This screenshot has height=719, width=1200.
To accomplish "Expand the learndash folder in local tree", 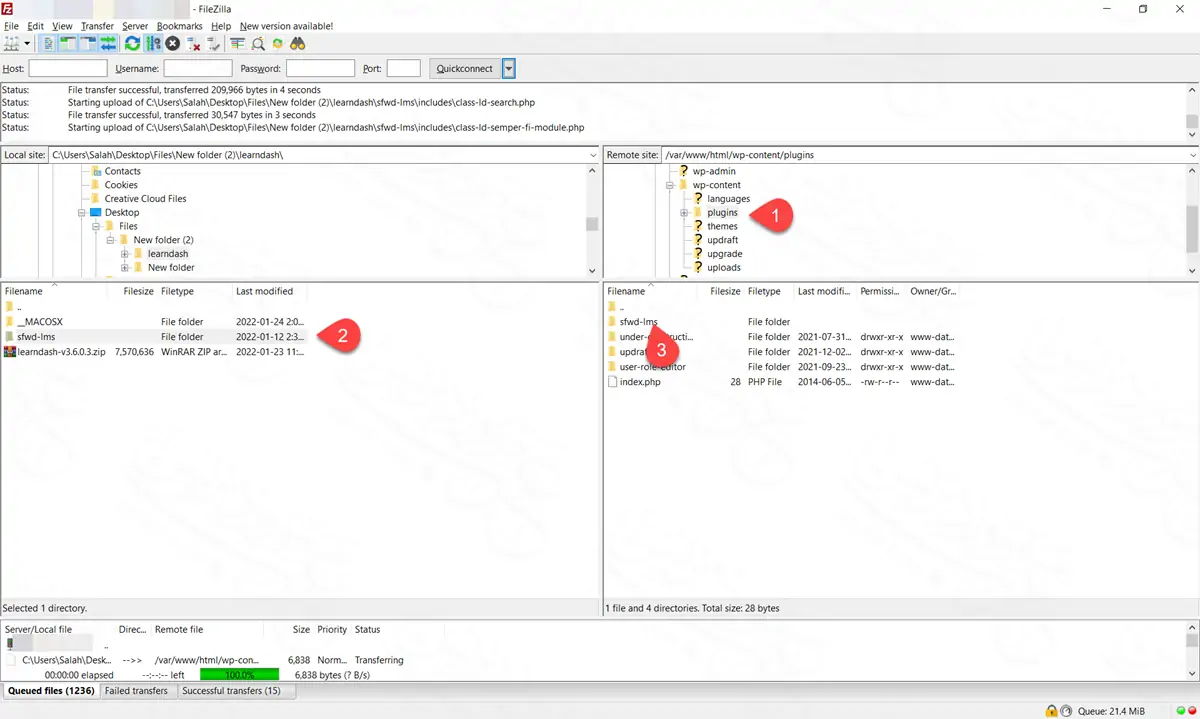I will click(125, 254).
